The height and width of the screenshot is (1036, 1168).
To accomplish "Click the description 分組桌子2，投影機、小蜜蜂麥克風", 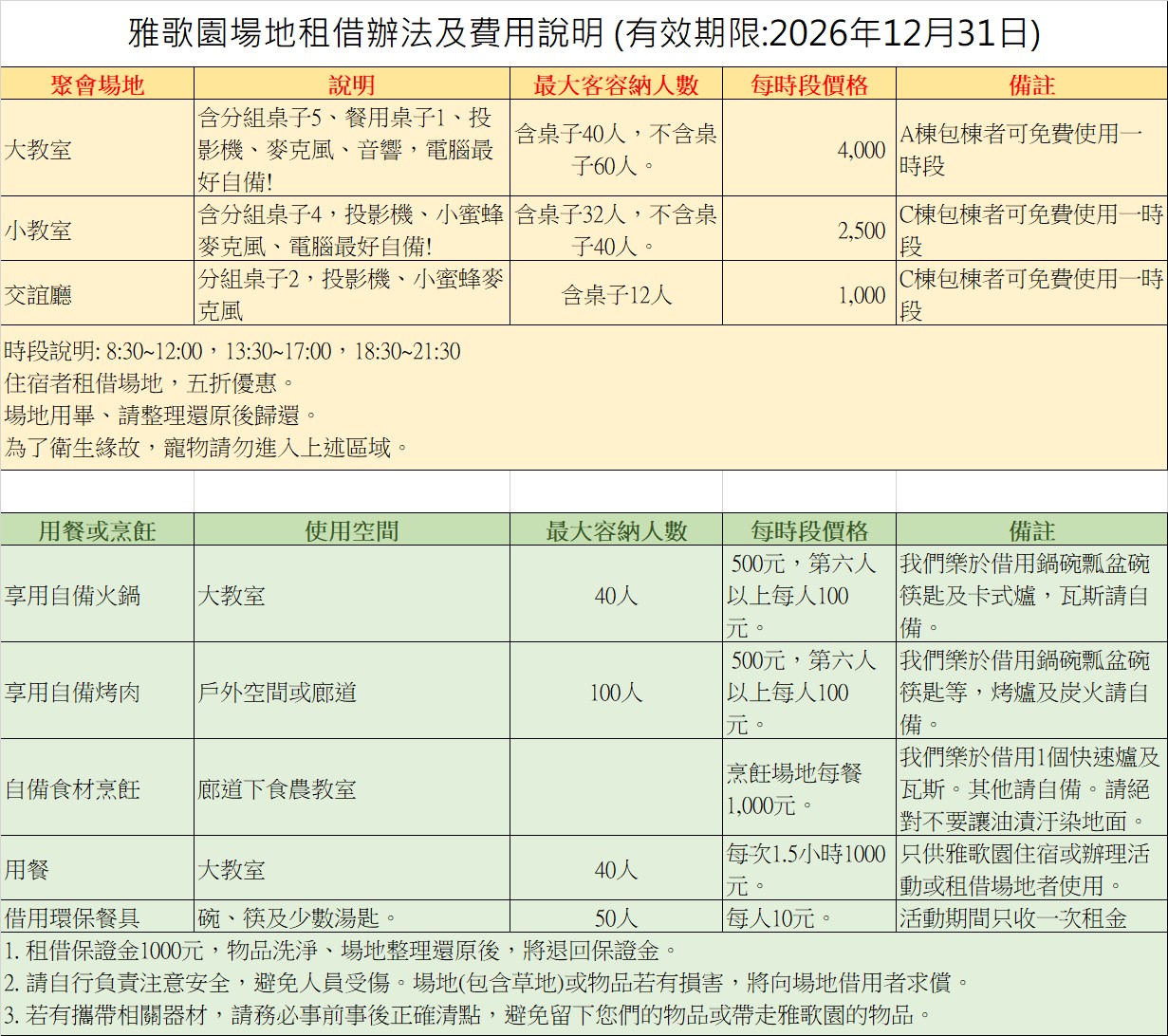I will coord(352,294).
